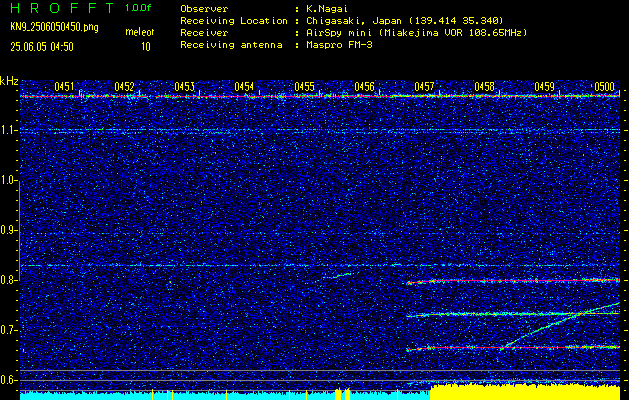Image resolution: width=629 pixels, height=400 pixels.
Task: Click the 0452 time marker
Action: tap(124, 86)
